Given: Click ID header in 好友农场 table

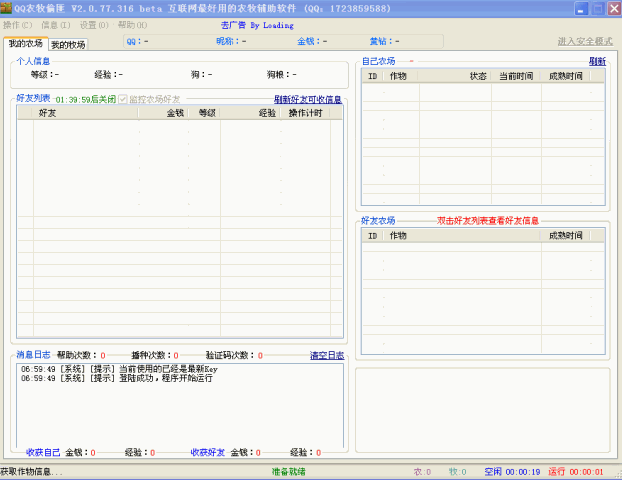Looking at the screenshot, I should point(372,236).
